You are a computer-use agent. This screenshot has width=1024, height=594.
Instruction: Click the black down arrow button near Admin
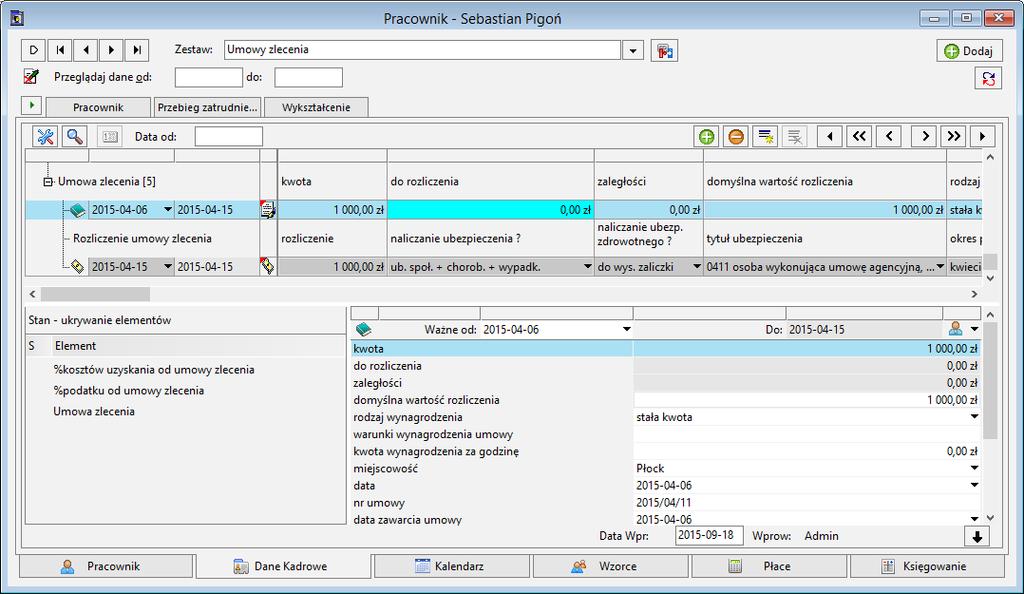[977, 537]
